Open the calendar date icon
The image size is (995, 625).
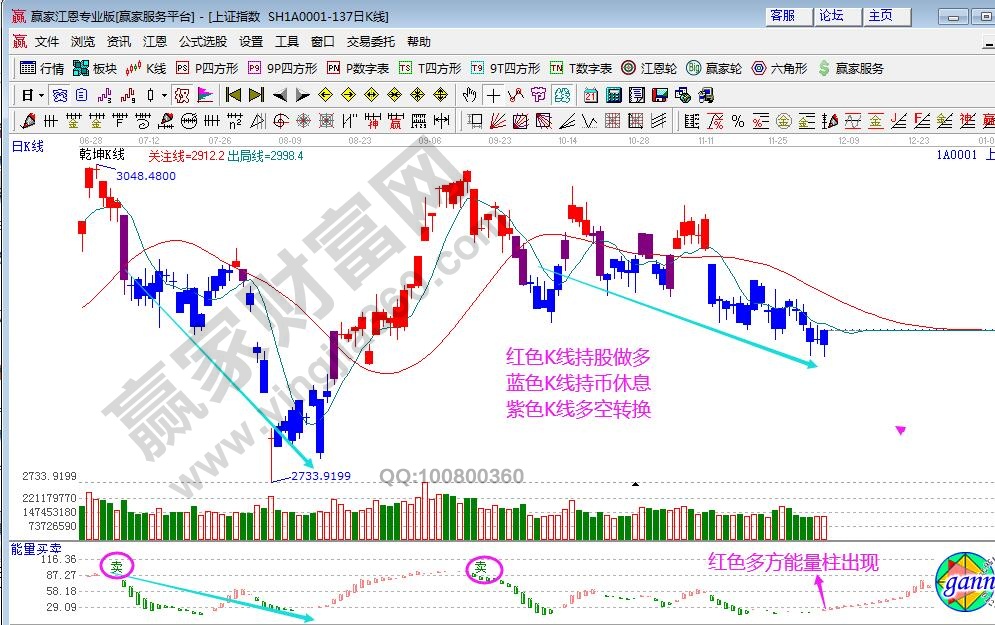point(590,95)
